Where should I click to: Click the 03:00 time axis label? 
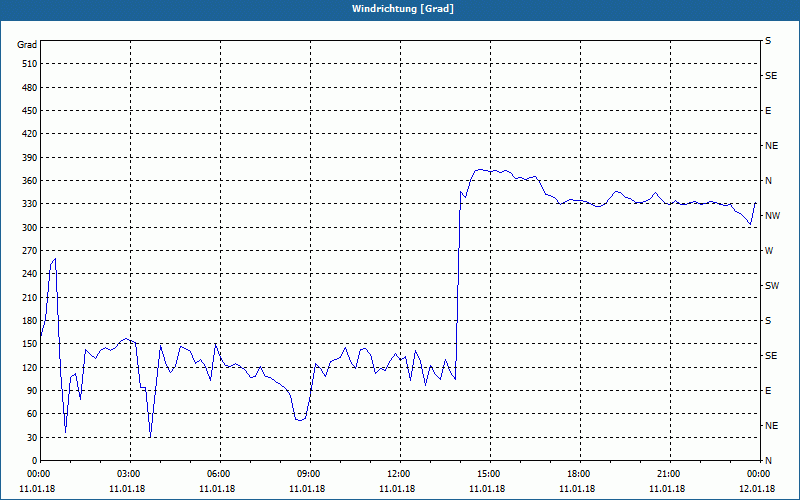point(131,473)
